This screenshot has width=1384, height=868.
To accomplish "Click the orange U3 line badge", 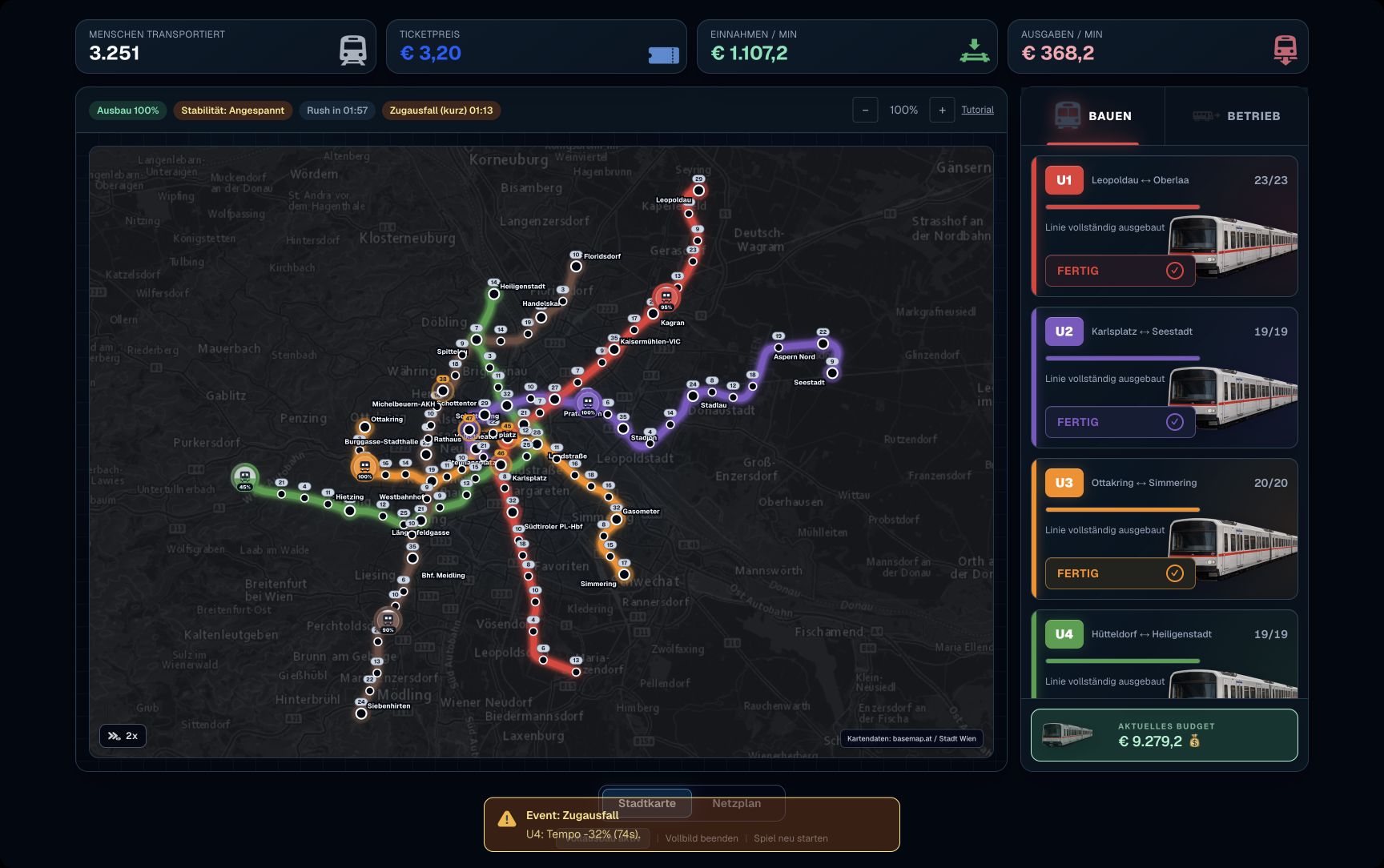I will coord(1064,483).
